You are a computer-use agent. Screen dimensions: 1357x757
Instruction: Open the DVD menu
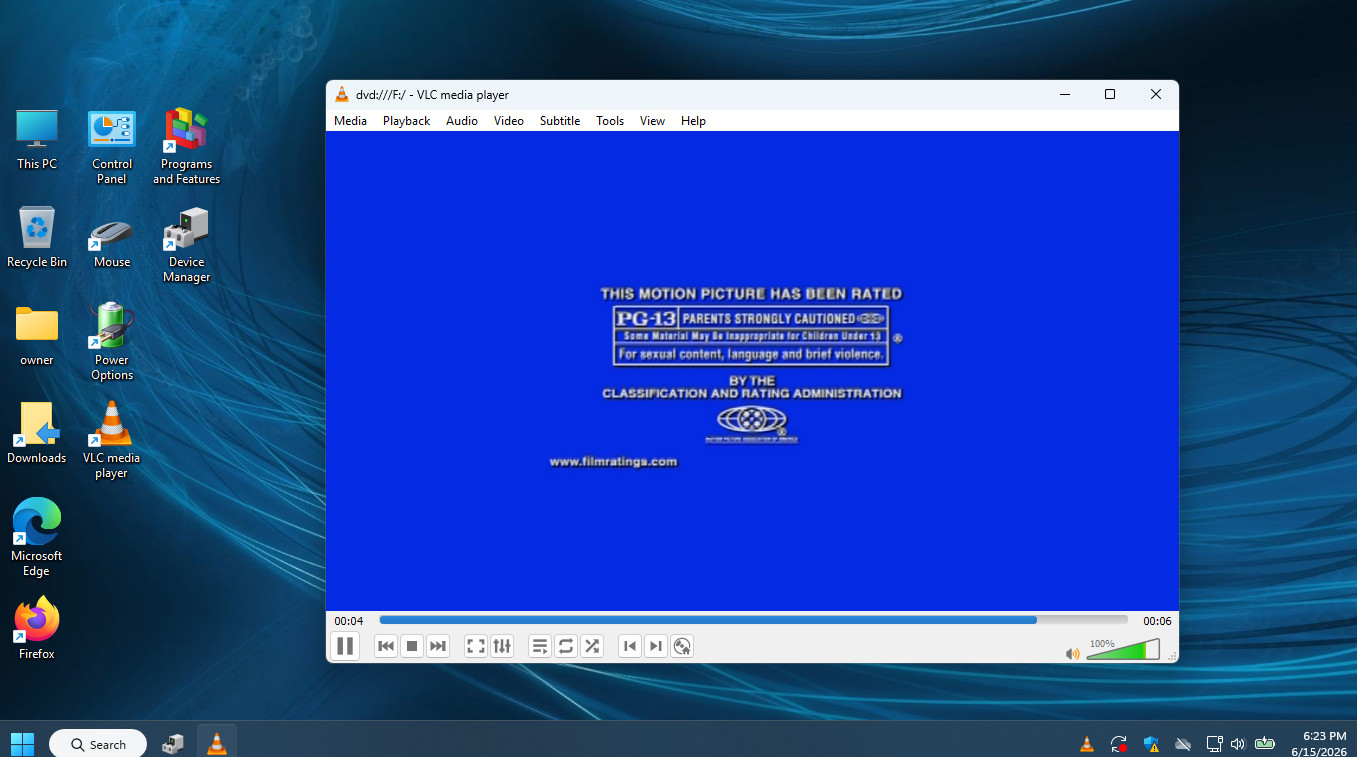(682, 646)
